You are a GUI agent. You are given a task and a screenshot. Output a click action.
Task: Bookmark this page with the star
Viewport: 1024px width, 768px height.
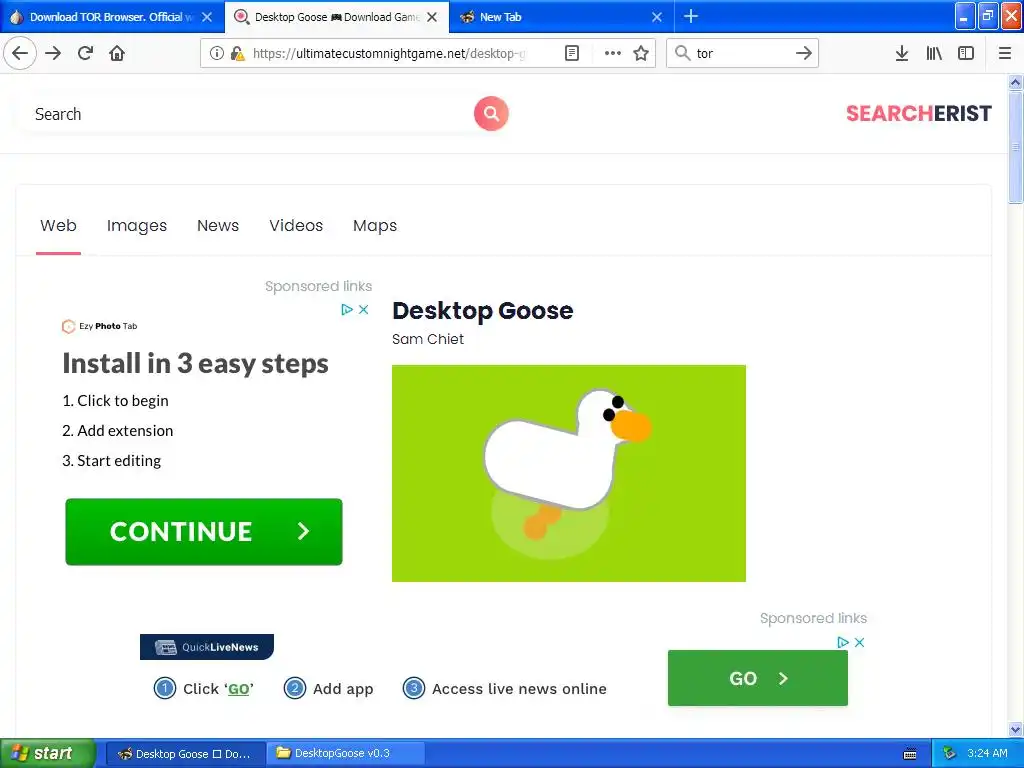click(x=641, y=53)
